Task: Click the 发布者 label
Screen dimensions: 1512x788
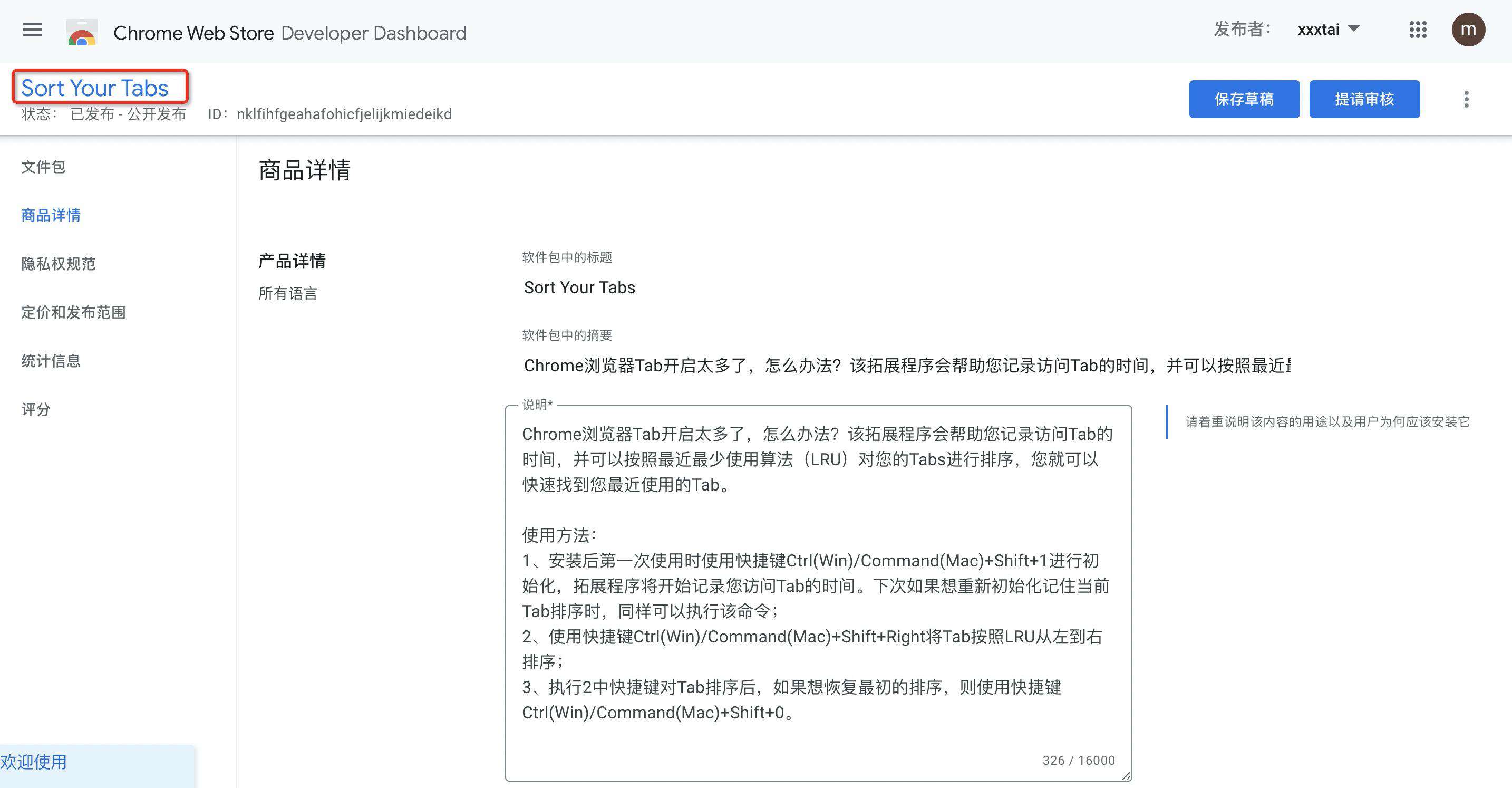Action: click(1242, 29)
